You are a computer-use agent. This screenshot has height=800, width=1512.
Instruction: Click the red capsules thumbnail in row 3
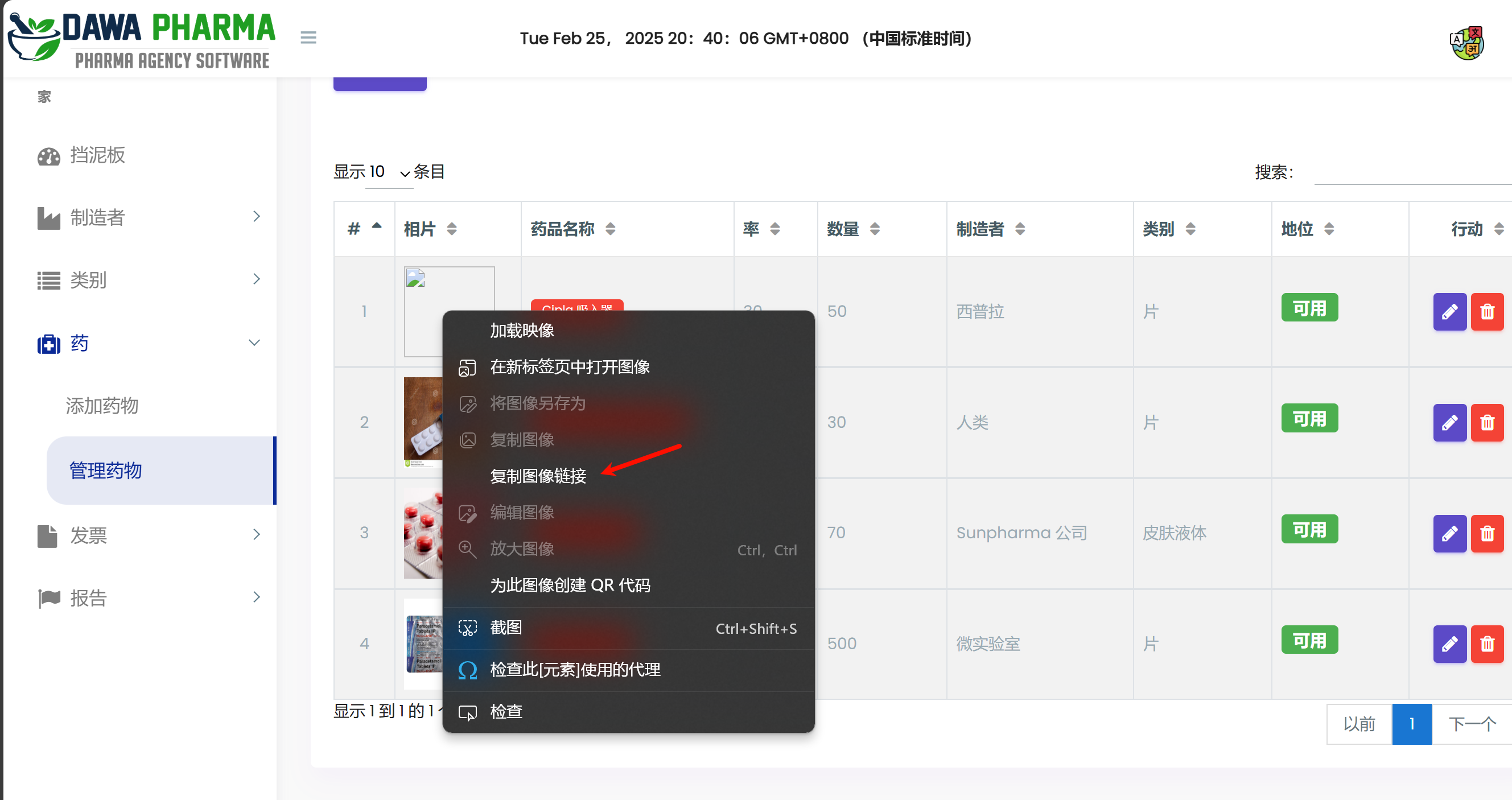423,533
